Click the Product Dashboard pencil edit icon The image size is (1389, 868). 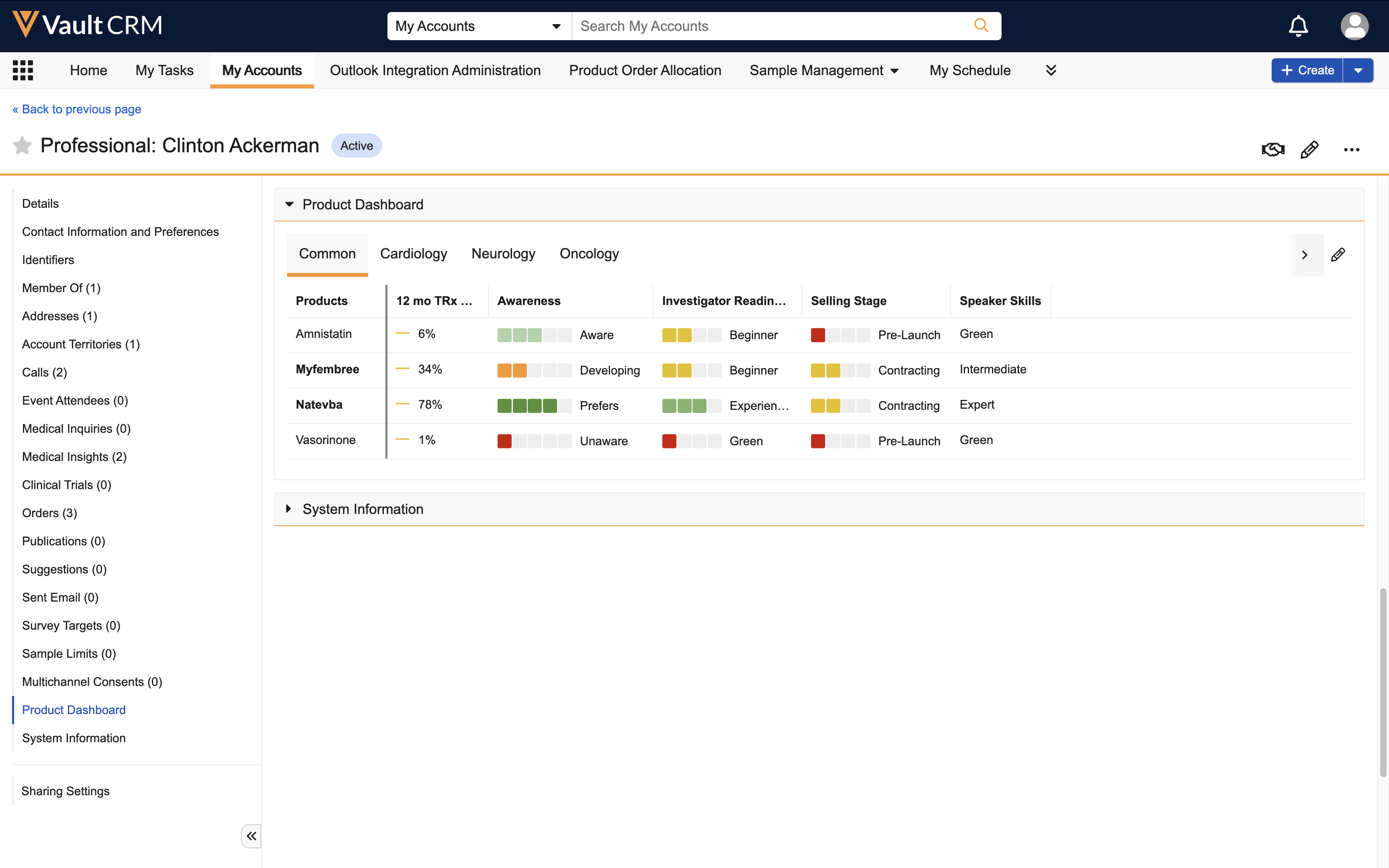(x=1338, y=255)
